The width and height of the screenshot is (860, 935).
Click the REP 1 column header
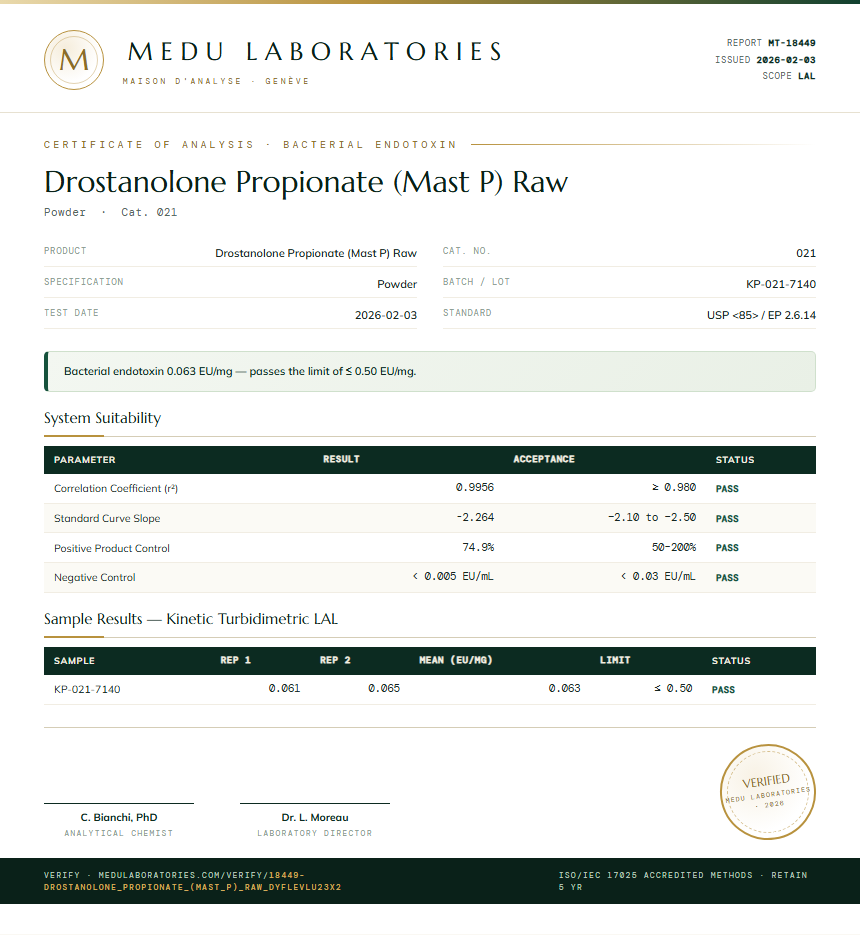coord(236,660)
